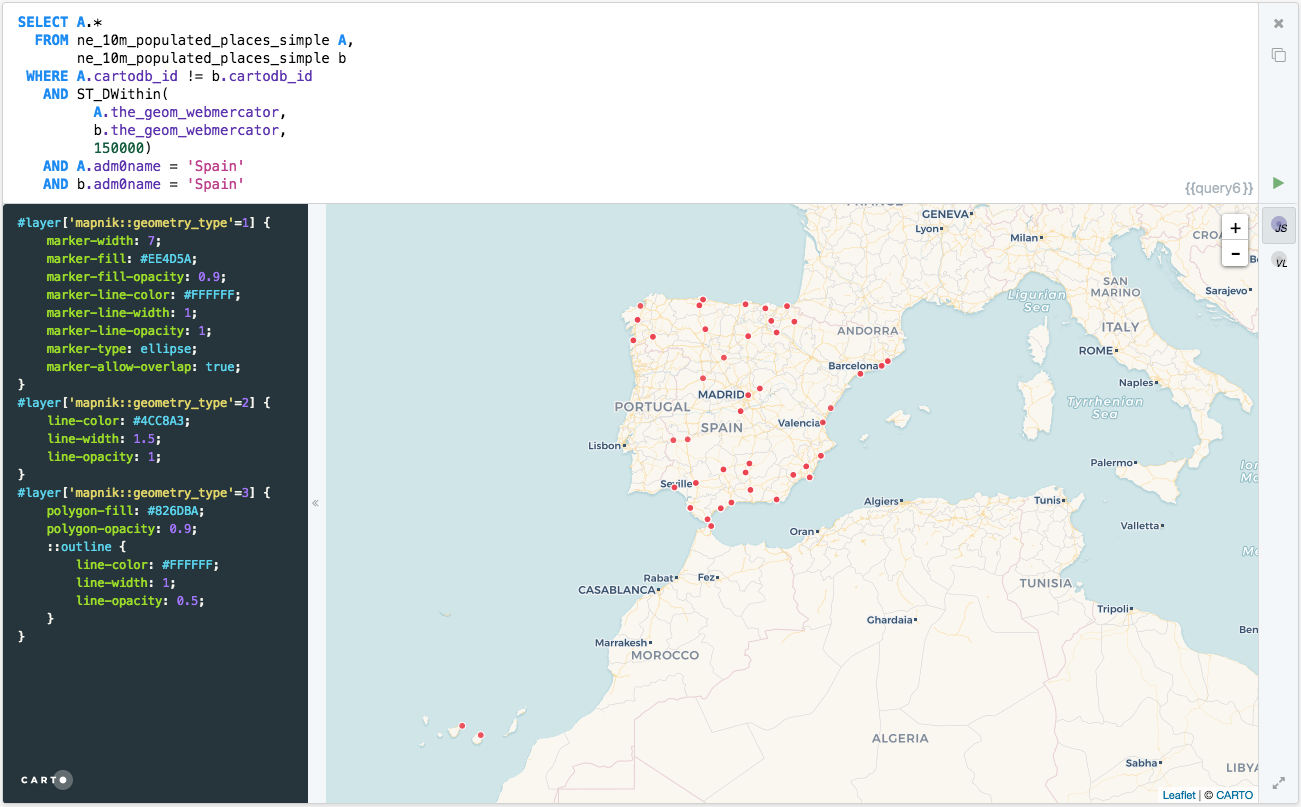The height and width of the screenshot is (807, 1301).
Task: Click the PORTUGAL country label
Action: [x=652, y=407]
